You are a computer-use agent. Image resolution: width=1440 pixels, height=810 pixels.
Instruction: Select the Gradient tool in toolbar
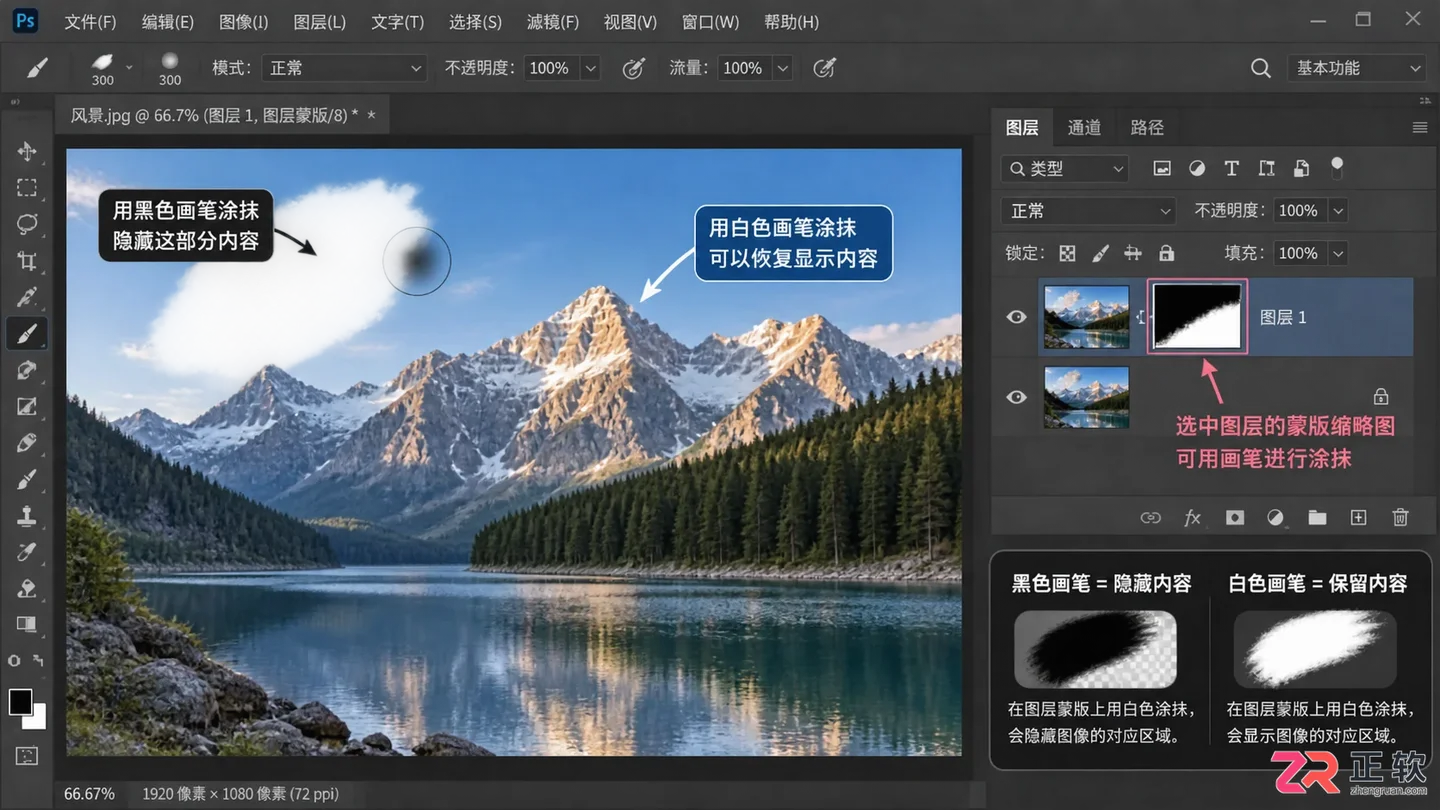pyautogui.click(x=27, y=625)
